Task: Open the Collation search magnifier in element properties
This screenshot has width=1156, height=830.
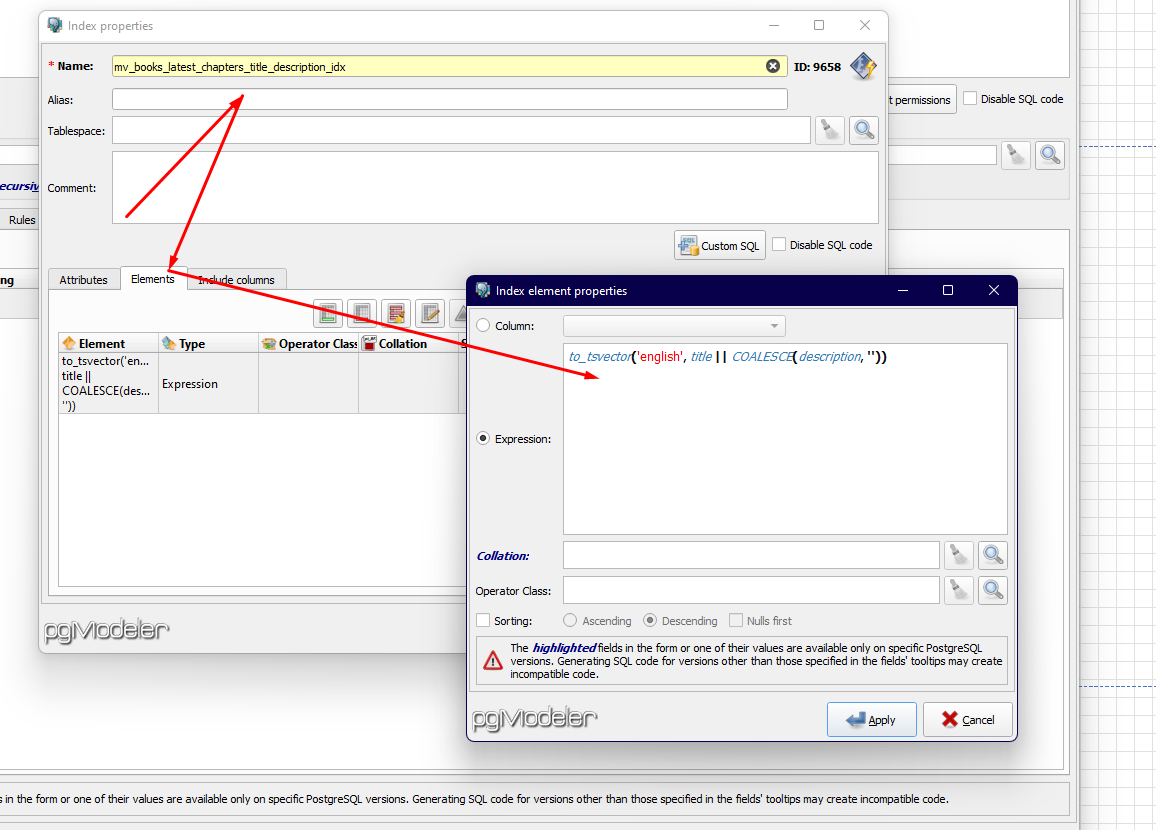Action: pos(992,555)
